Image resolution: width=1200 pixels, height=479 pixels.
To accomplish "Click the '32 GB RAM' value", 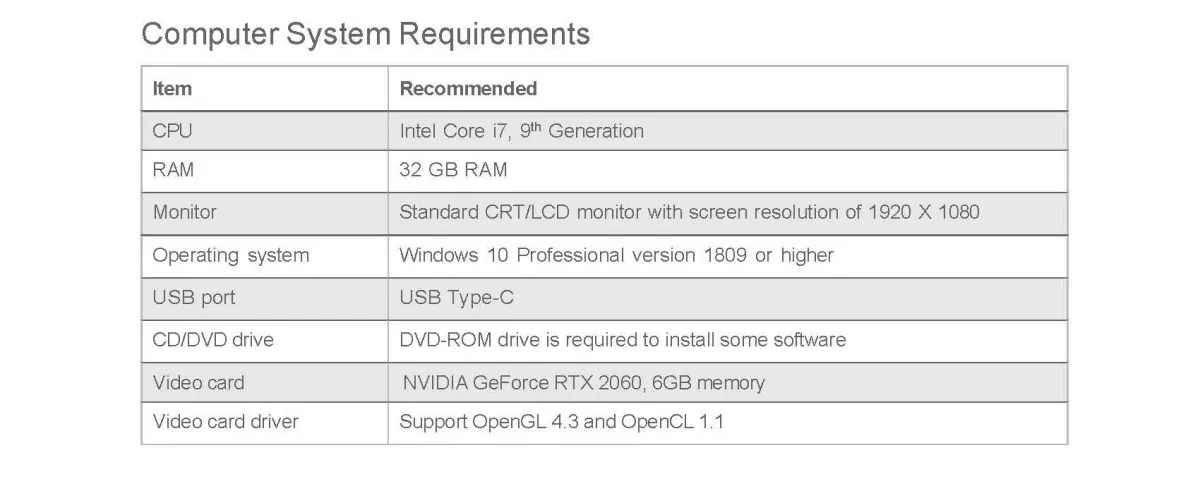I will point(453,170).
